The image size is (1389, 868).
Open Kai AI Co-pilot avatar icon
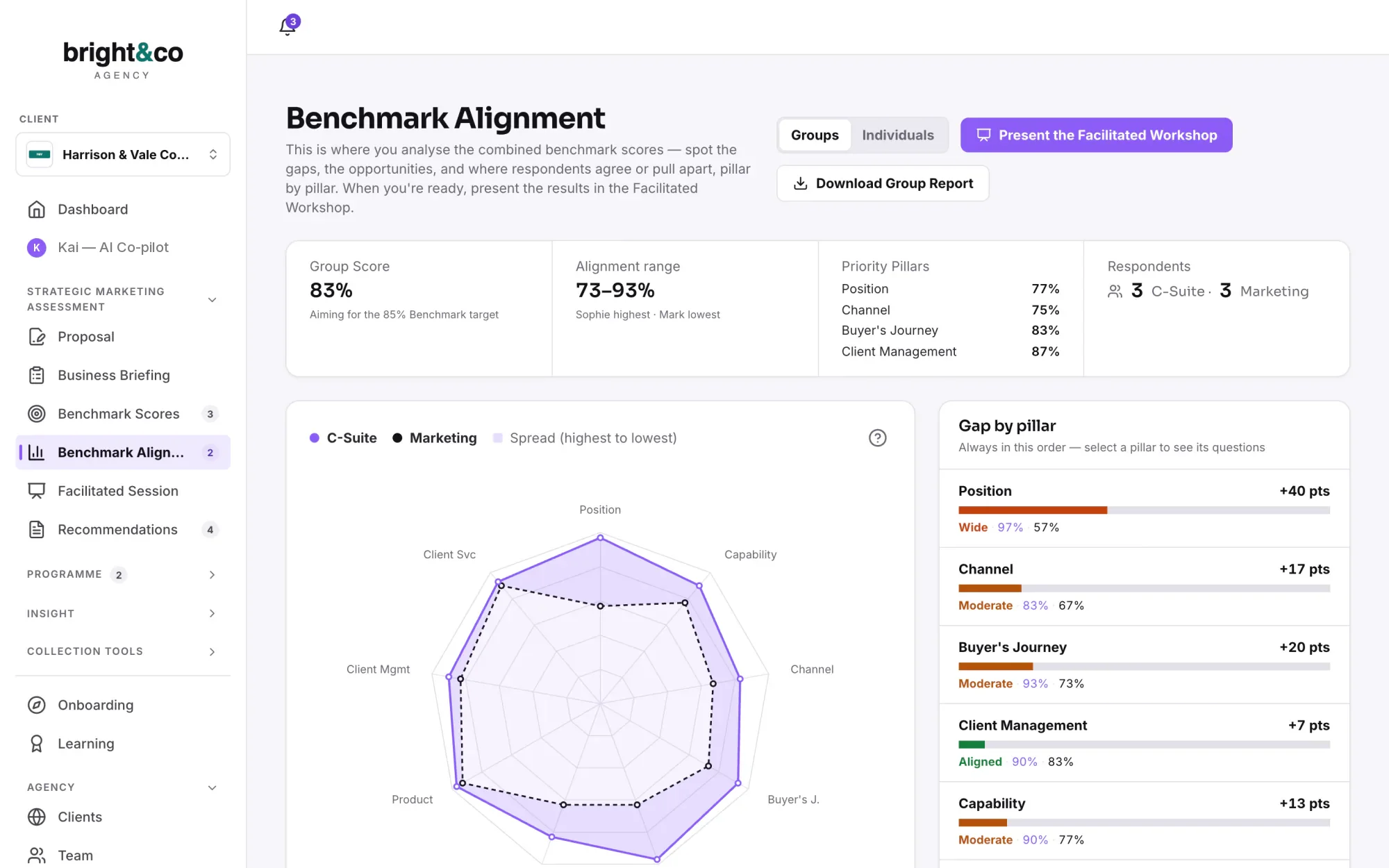36,247
